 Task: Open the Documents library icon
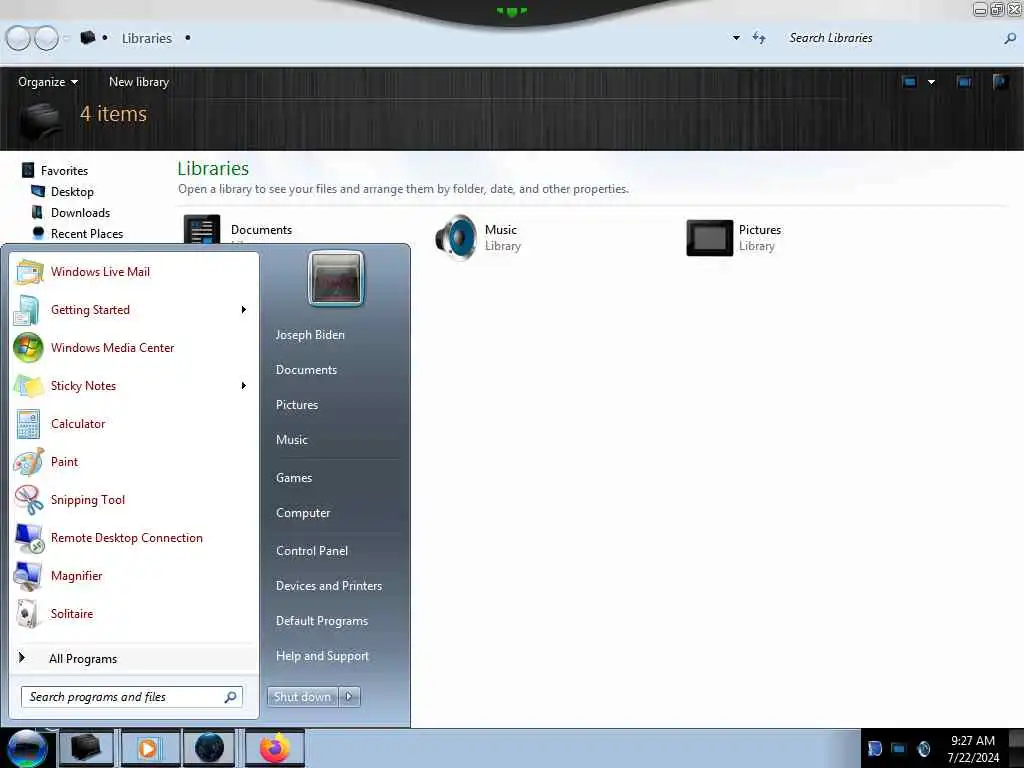202,230
